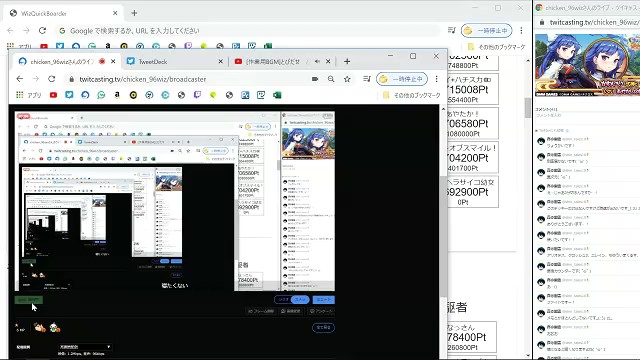The height and width of the screenshot is (360, 640).
Task: Open その他のブックマーク folder
Action: click(412, 95)
